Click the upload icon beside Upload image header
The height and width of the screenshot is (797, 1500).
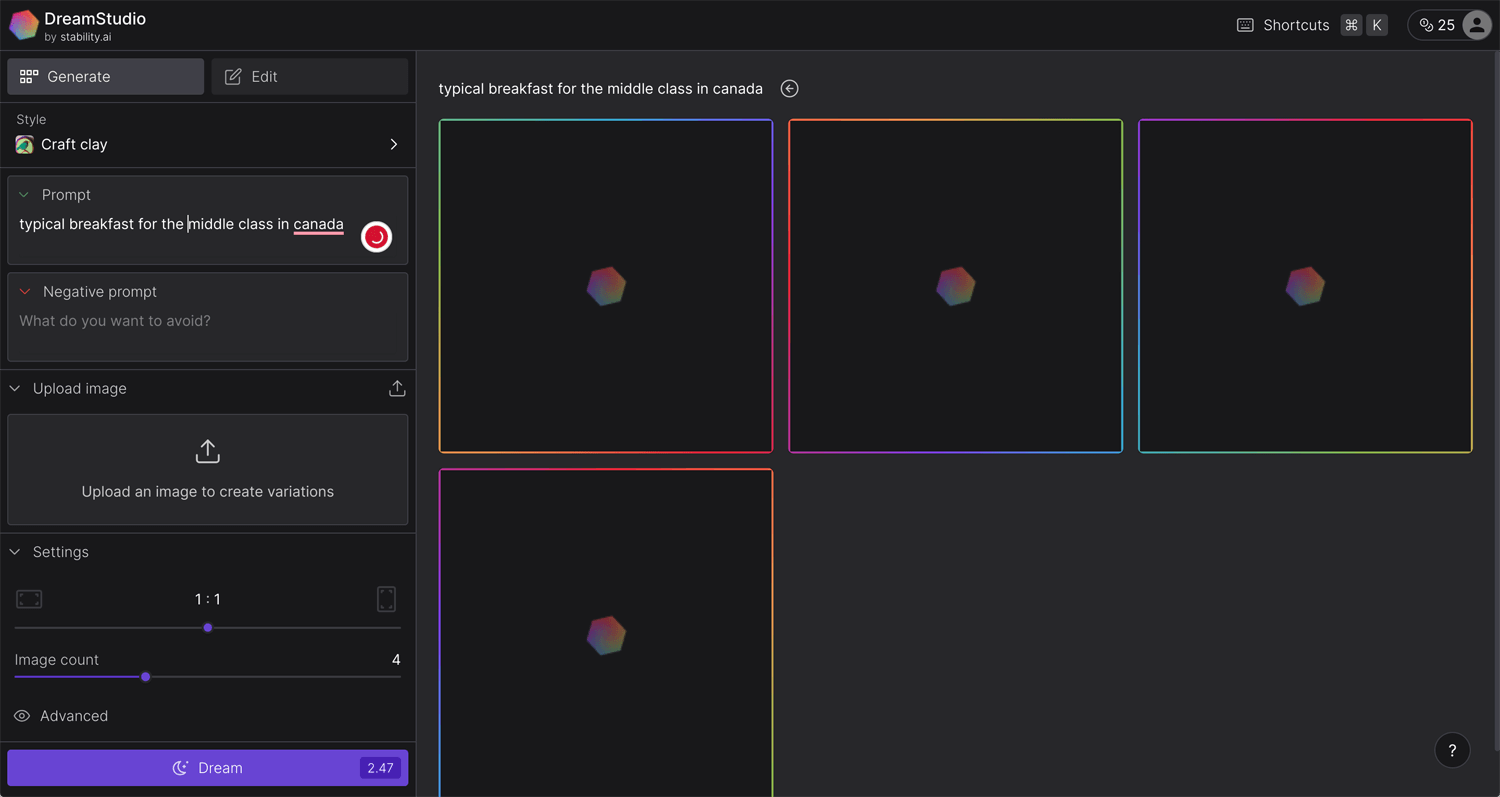click(397, 389)
